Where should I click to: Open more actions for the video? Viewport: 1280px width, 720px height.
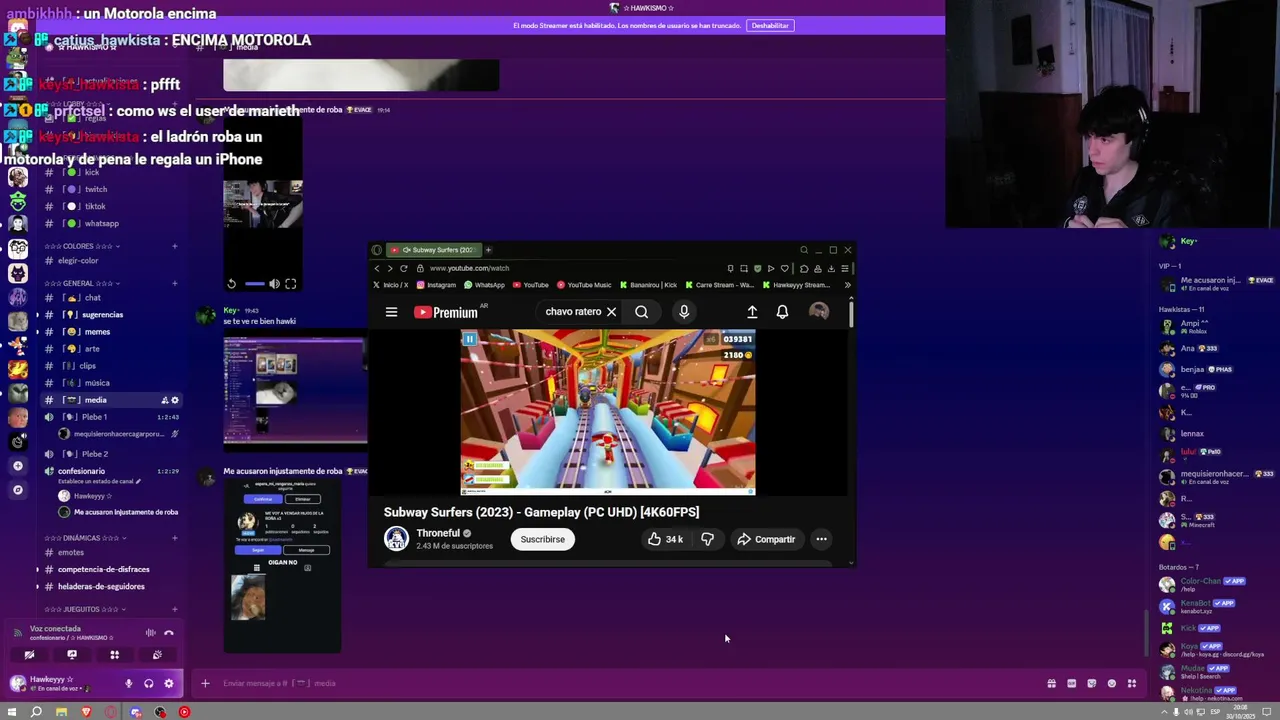click(821, 539)
